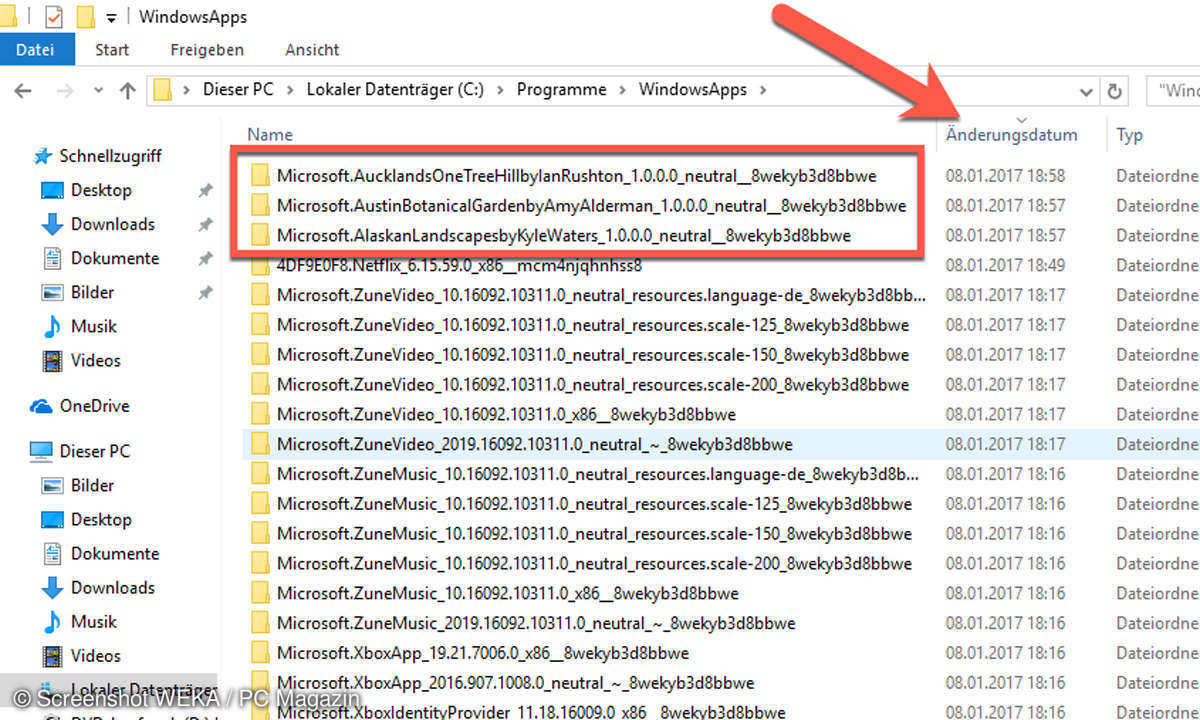Click the OneDrive cloud icon
The image size is (1200, 720).
point(41,406)
